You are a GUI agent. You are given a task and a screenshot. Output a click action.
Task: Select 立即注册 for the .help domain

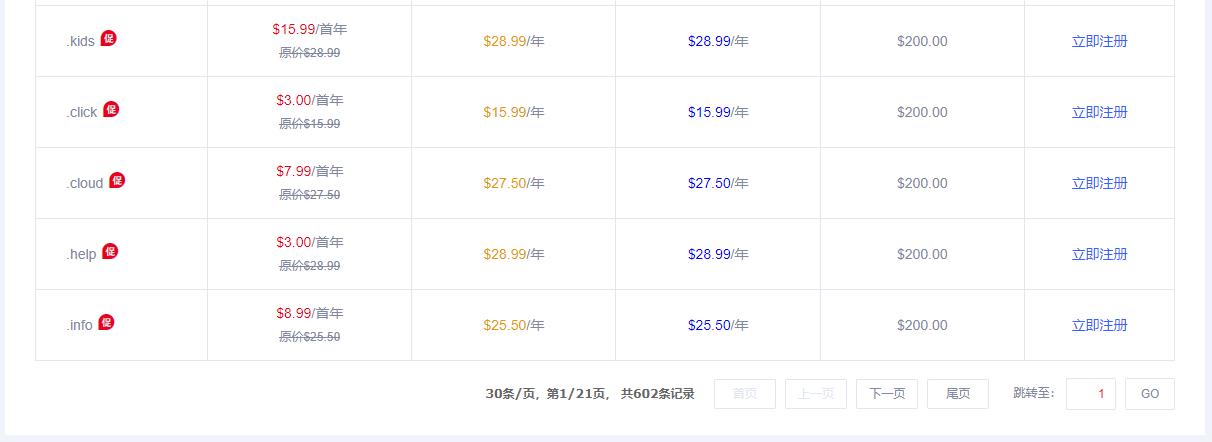click(1099, 254)
